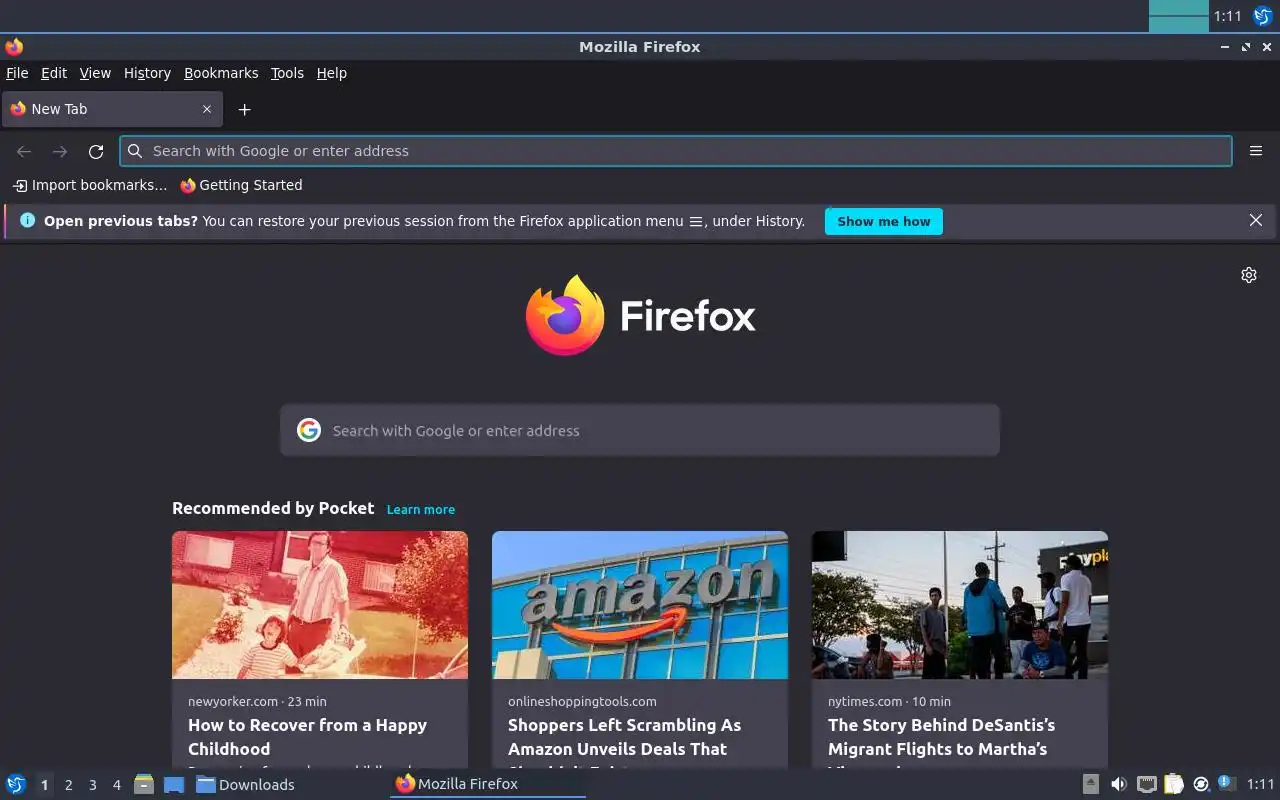
Task: Open the taskbar application launcher menu
Action: click(16, 784)
